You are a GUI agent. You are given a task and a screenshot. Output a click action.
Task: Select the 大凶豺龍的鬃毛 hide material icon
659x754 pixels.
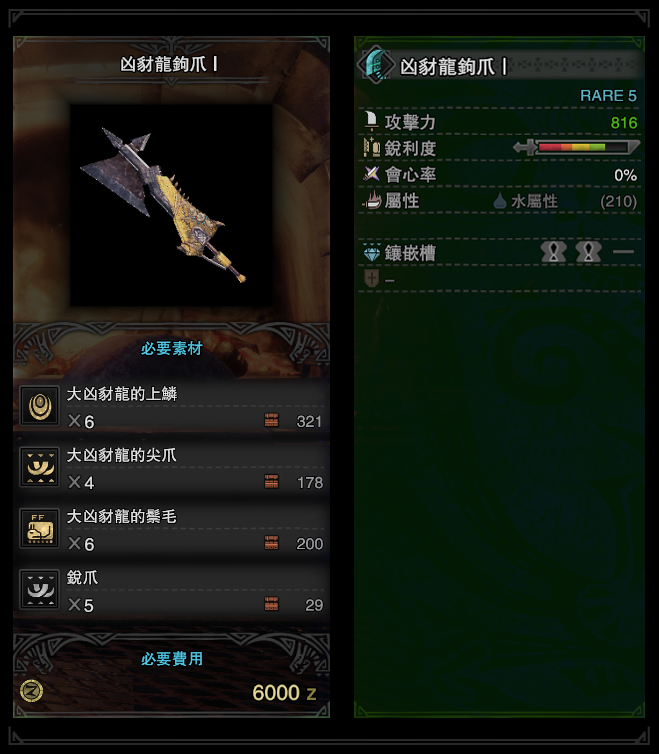(x=40, y=528)
